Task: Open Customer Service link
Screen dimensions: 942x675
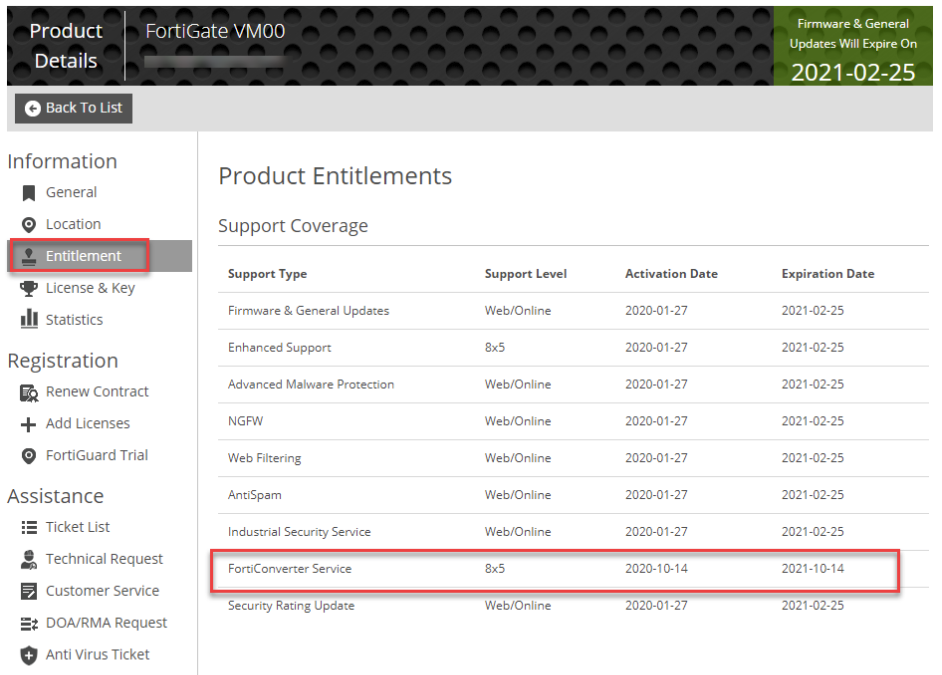Action: coord(102,590)
